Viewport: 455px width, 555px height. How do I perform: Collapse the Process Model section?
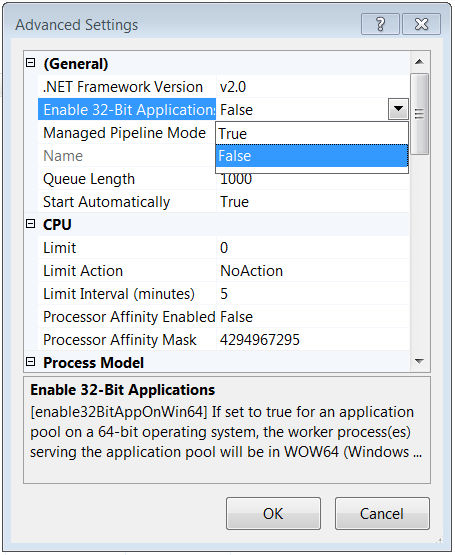31,362
